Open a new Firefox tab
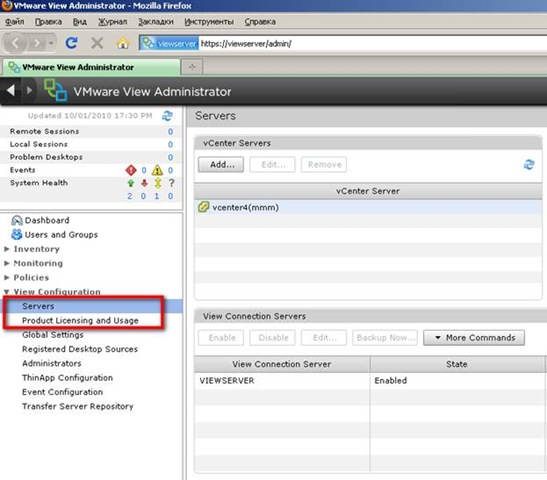This screenshot has height=480, width=547. tap(192, 67)
